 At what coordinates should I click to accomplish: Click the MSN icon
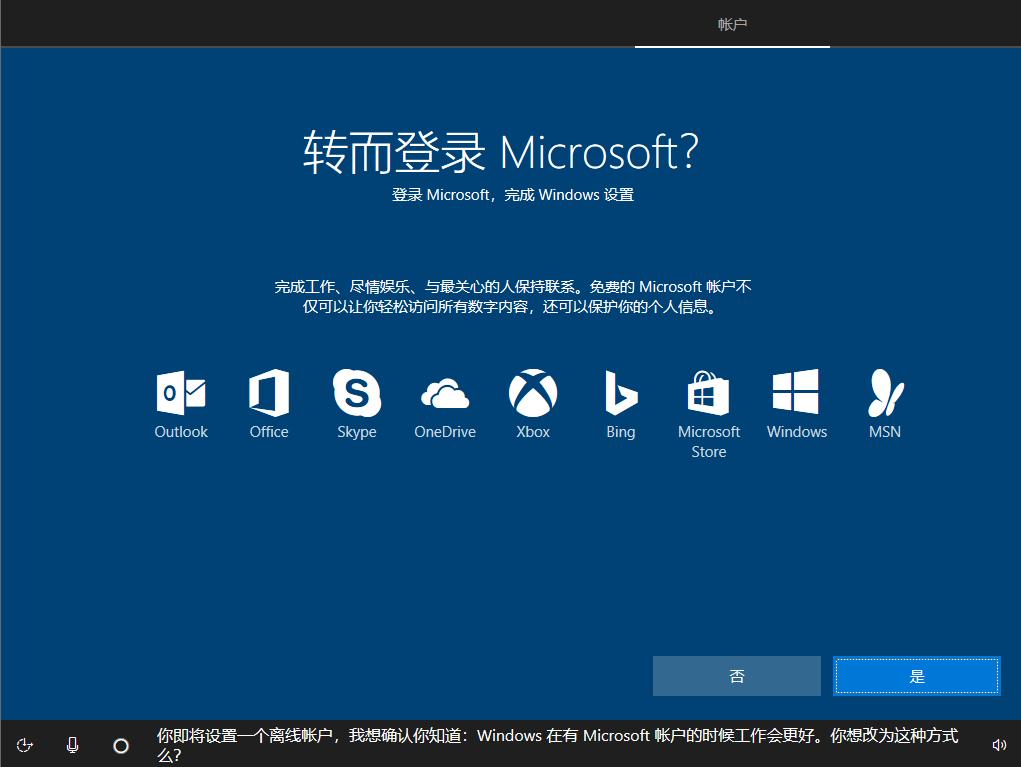[x=884, y=393]
